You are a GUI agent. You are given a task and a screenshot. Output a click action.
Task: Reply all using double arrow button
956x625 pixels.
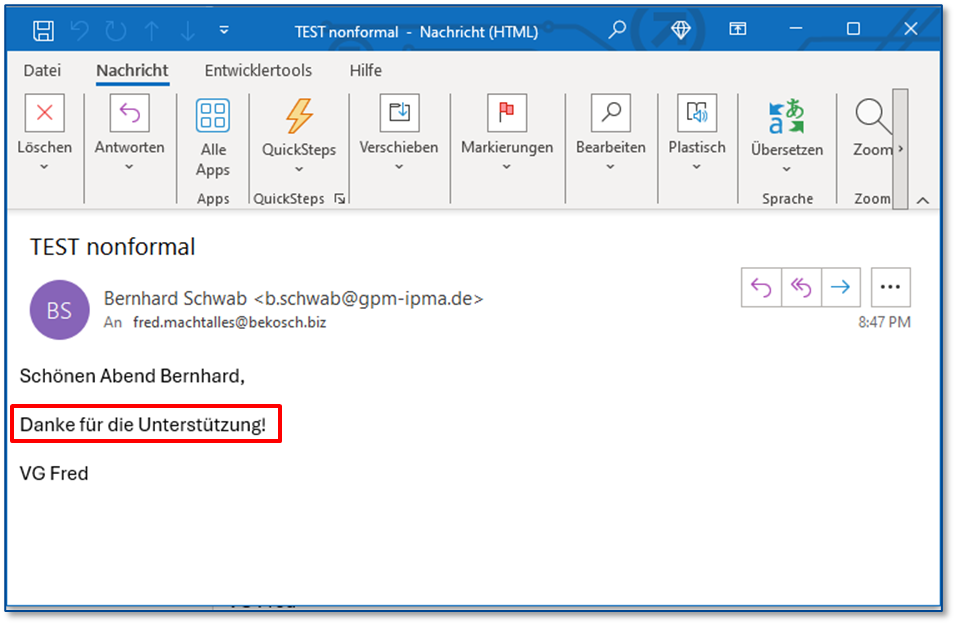point(801,287)
